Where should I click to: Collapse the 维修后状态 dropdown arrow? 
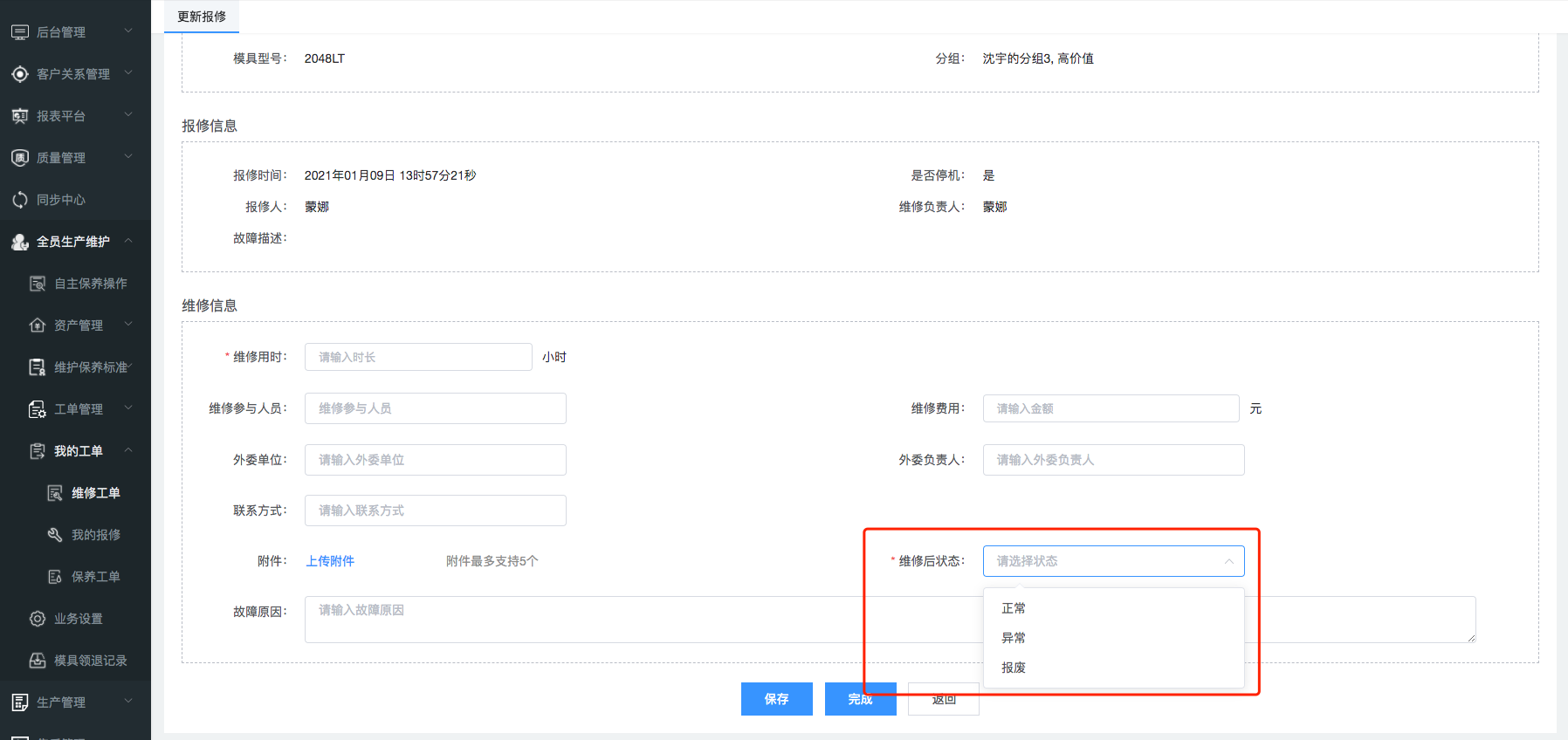[x=1228, y=561]
